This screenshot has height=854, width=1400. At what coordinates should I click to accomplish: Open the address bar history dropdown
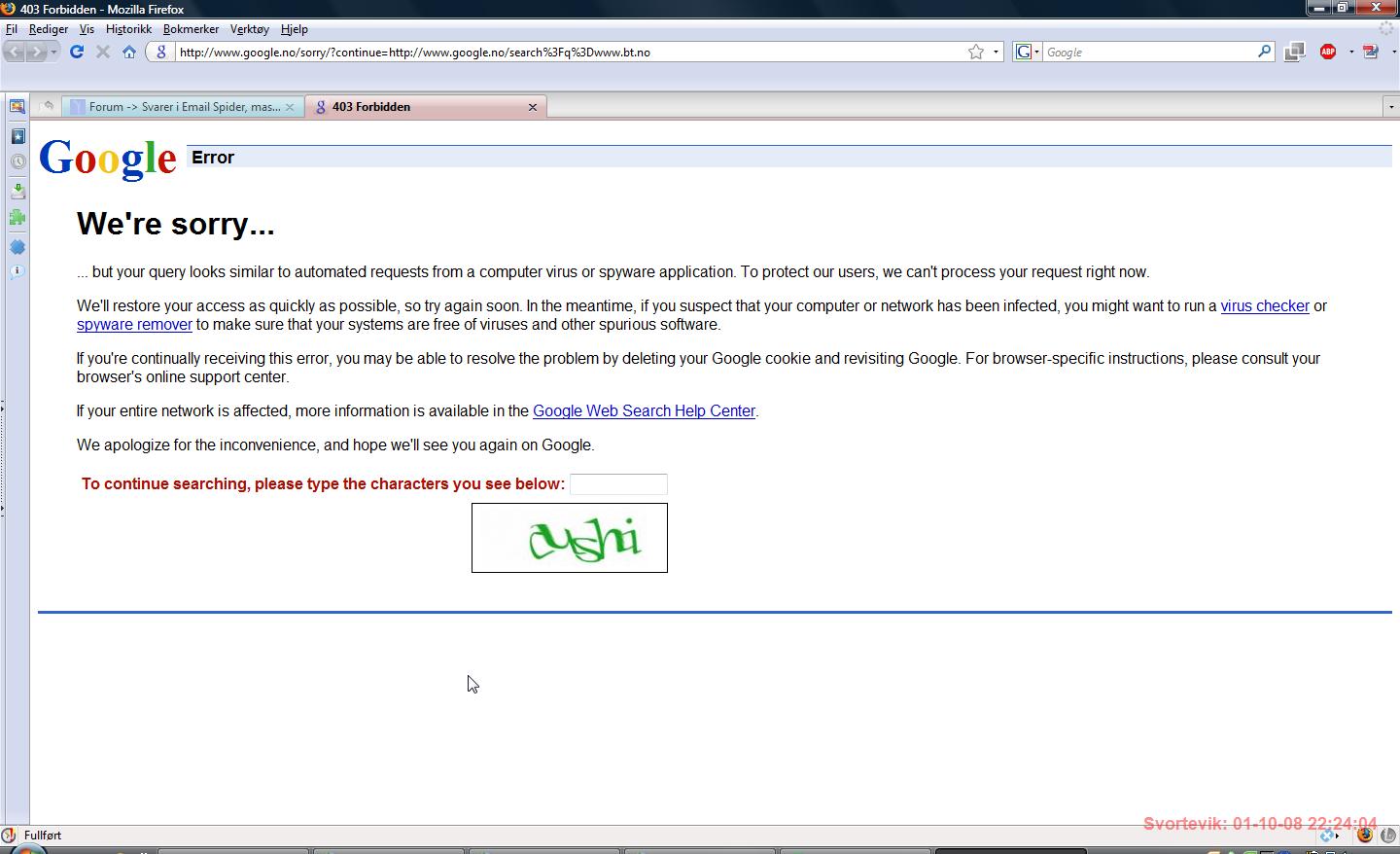996,52
